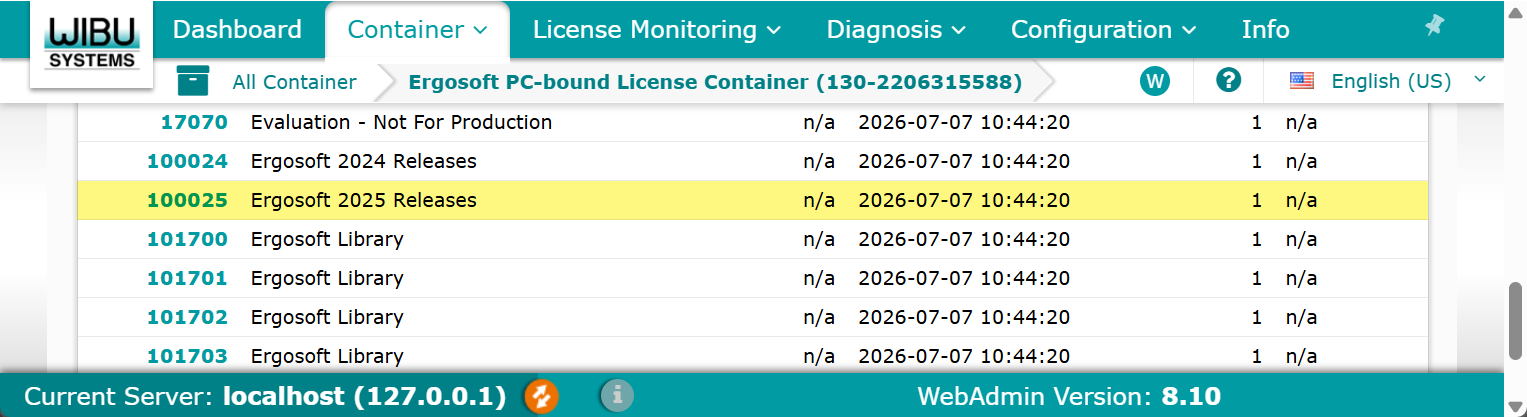Open product code 100025
The image size is (1527, 417).
(x=187, y=200)
